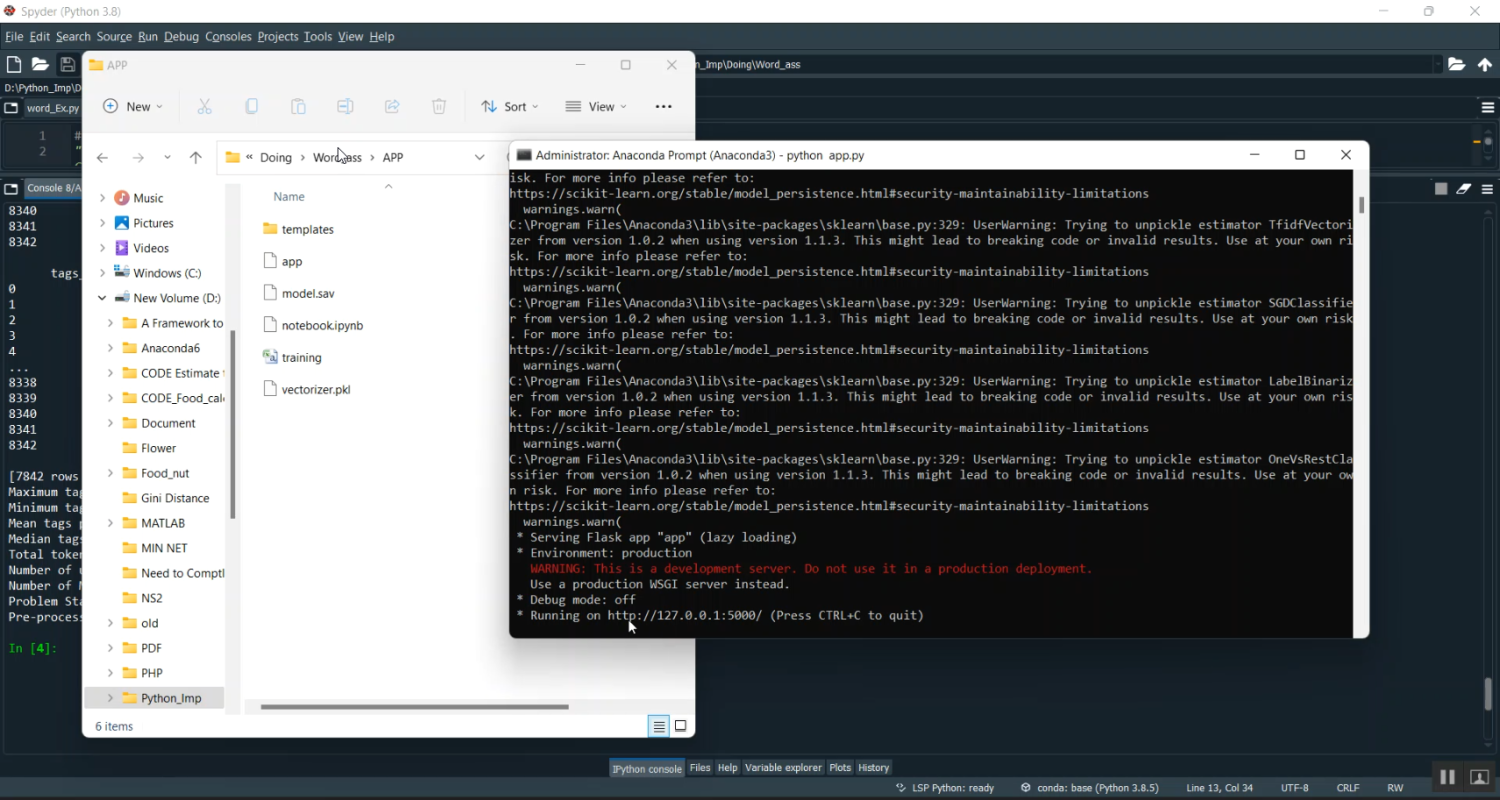Click the Cut icon in File Explorer toolbar
This screenshot has width=1500, height=800.
point(205,107)
